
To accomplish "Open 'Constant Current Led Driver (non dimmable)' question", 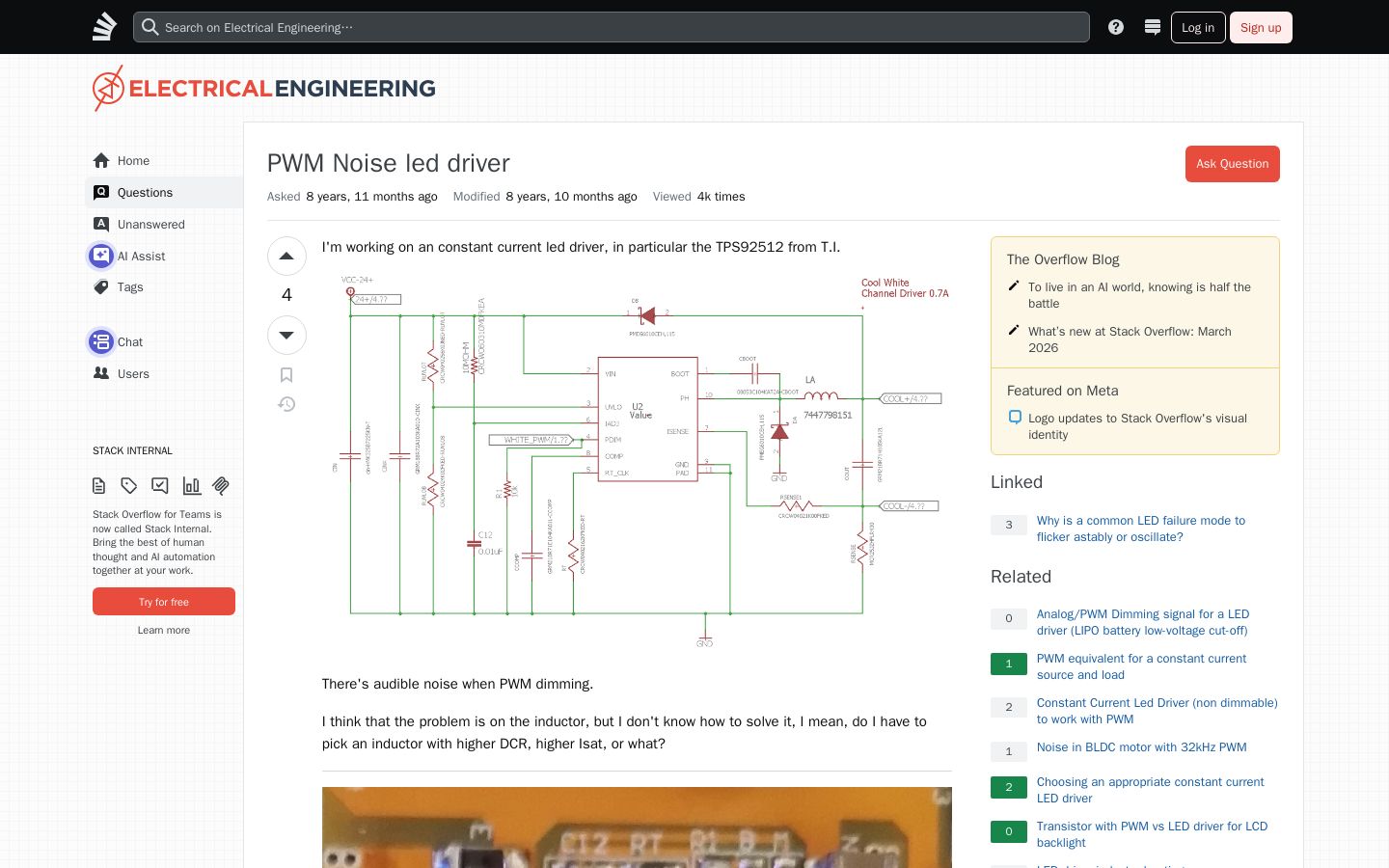I will (1157, 711).
